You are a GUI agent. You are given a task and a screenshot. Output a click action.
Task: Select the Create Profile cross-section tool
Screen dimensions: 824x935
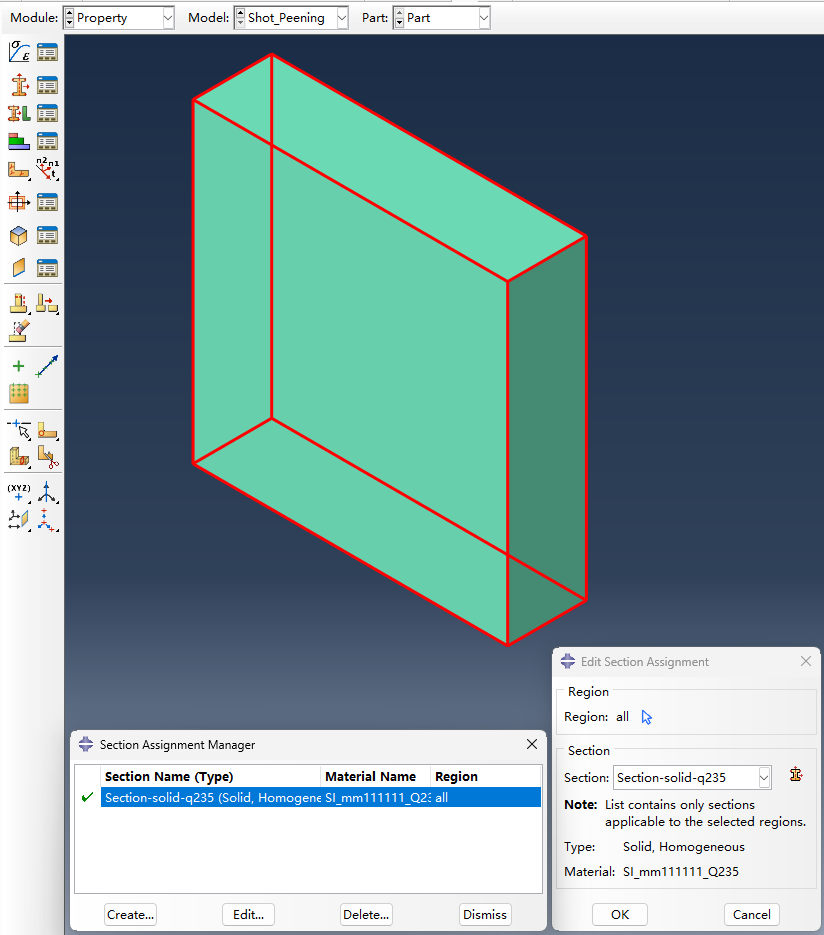tap(19, 202)
